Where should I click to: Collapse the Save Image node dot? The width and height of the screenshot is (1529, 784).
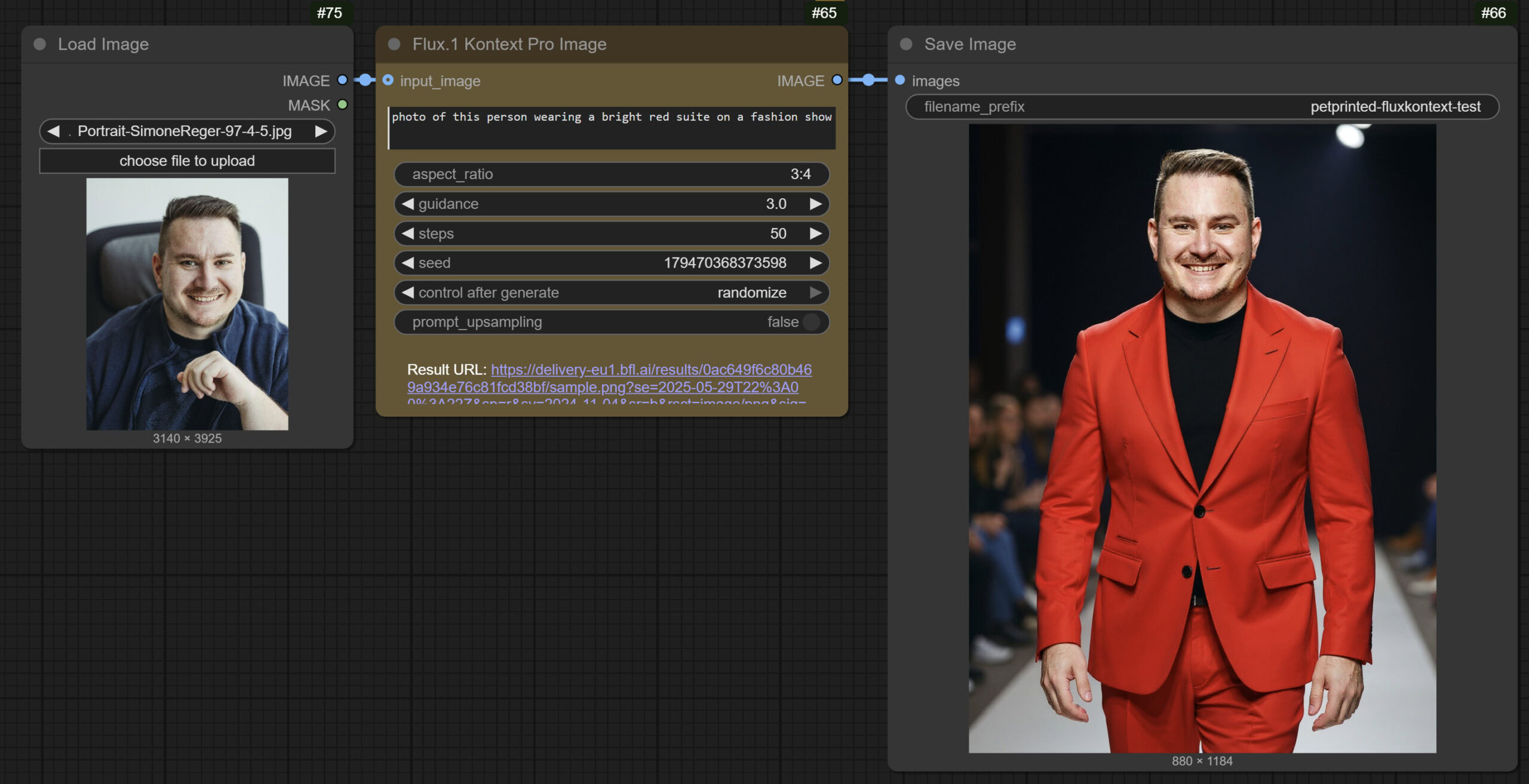(x=906, y=44)
